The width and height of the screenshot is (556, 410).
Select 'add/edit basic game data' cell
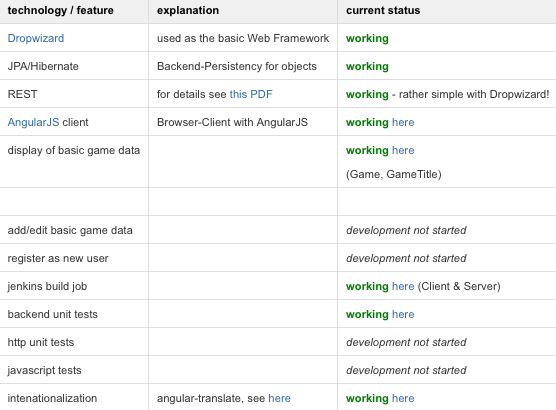(x=74, y=230)
